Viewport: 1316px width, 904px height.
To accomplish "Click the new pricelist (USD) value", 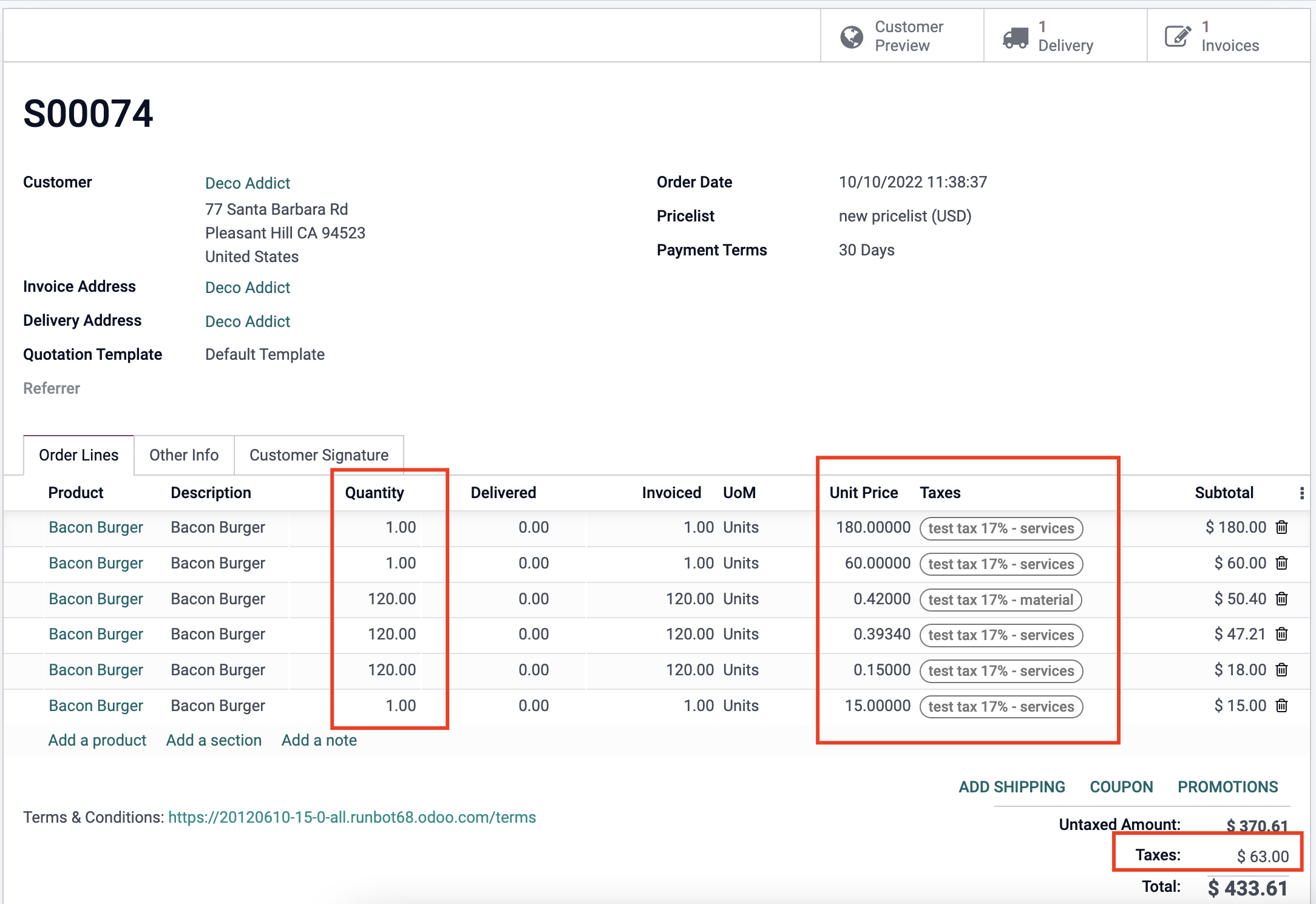I will click(x=905, y=216).
